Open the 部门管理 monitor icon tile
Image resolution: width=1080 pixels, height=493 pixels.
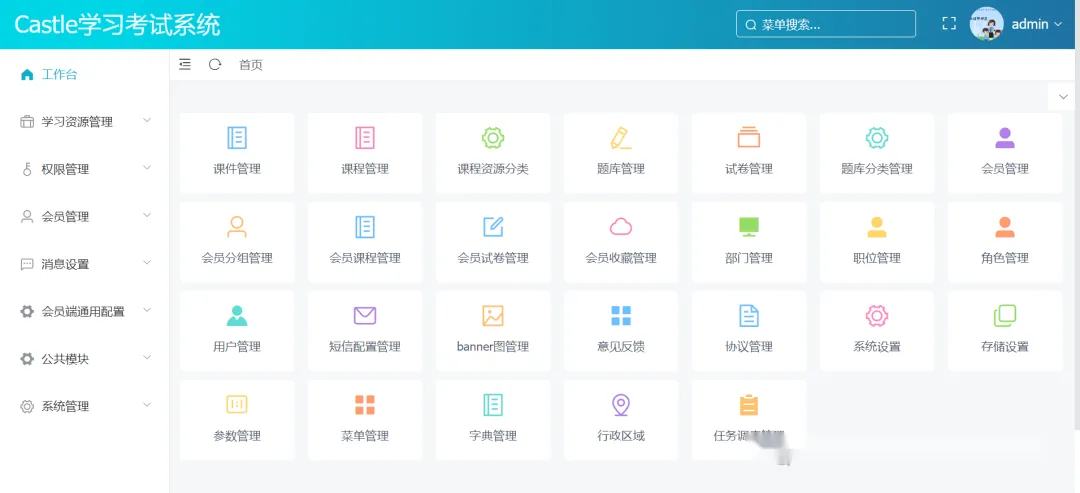point(749,242)
